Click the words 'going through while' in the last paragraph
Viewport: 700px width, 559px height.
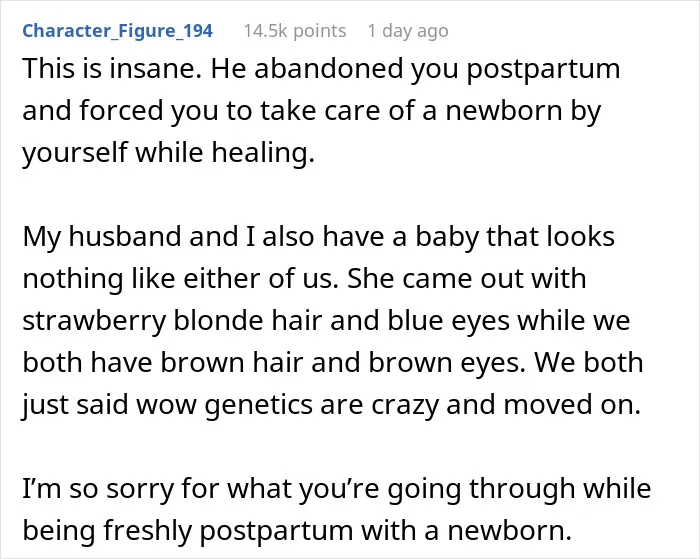519,489
